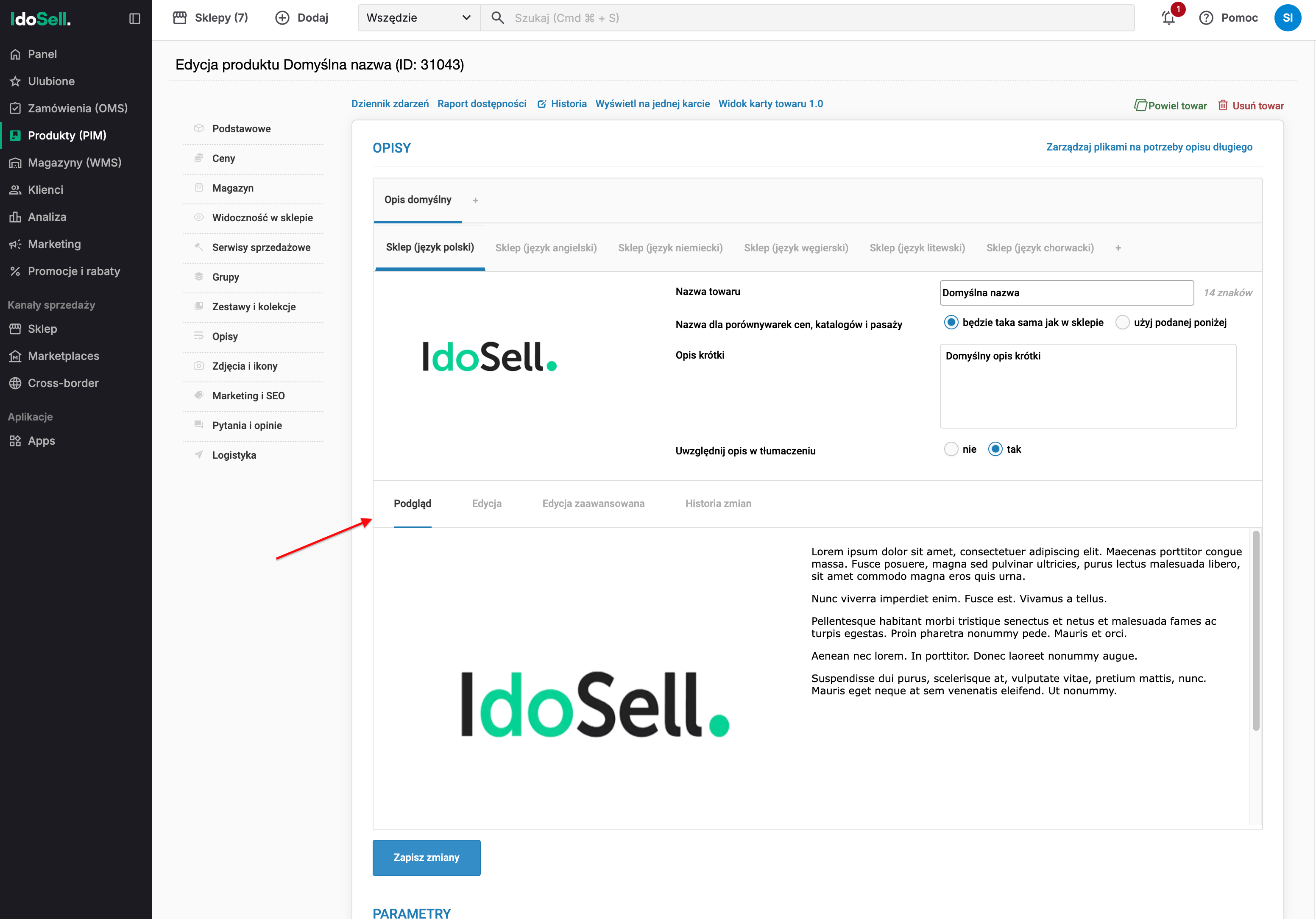The height and width of the screenshot is (919, 1316).
Task: Open the Raport dostępności link
Action: tap(482, 104)
